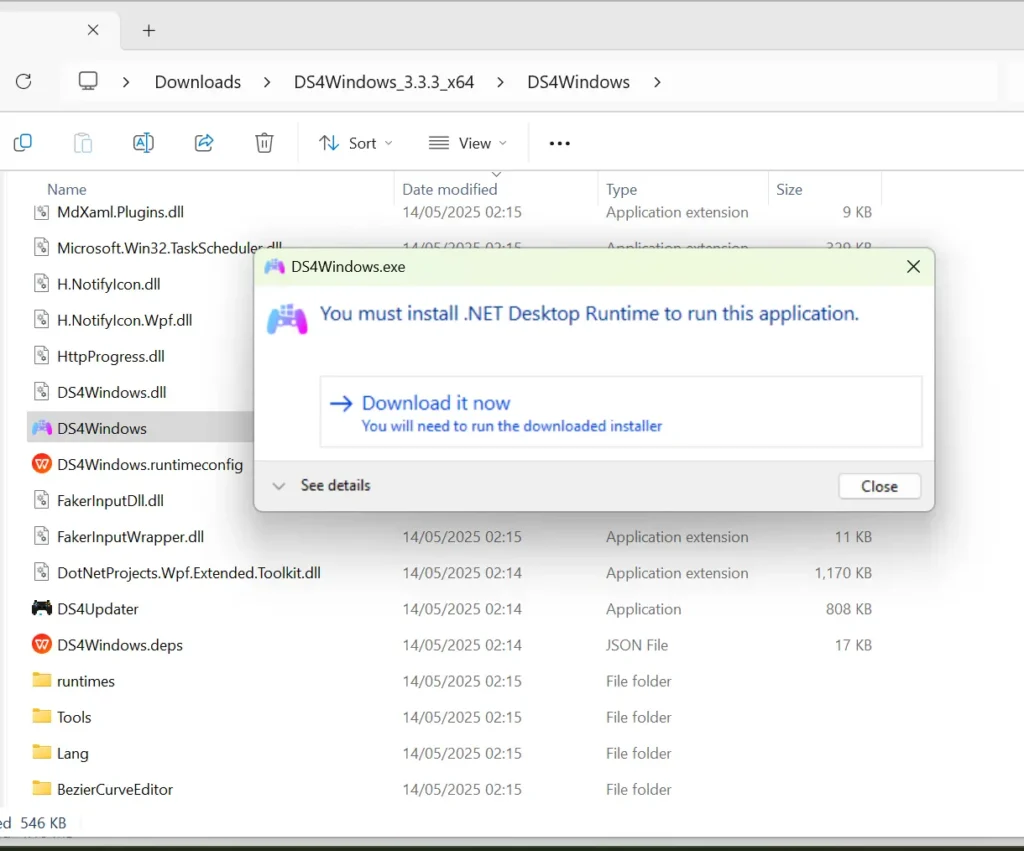The height and width of the screenshot is (851, 1024).
Task: Navigate to Downloads in the breadcrumb
Action: tap(198, 82)
